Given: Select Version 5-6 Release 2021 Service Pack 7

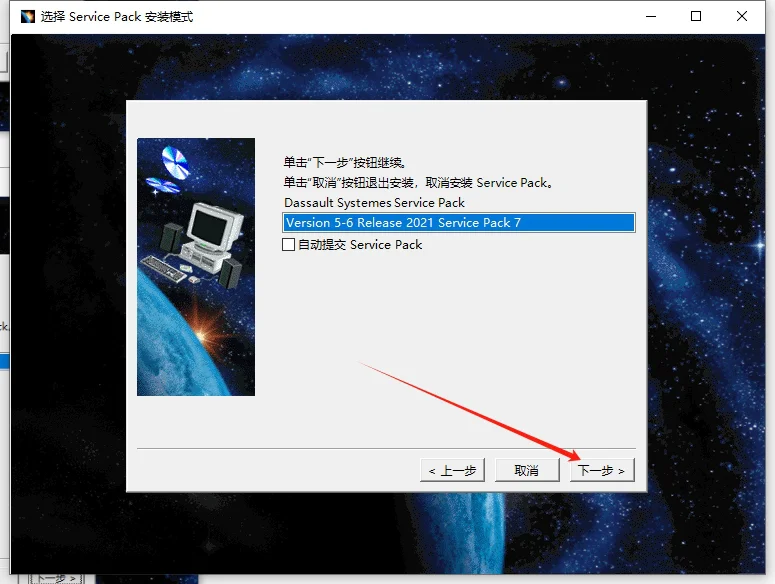Looking at the screenshot, I should pyautogui.click(x=458, y=223).
